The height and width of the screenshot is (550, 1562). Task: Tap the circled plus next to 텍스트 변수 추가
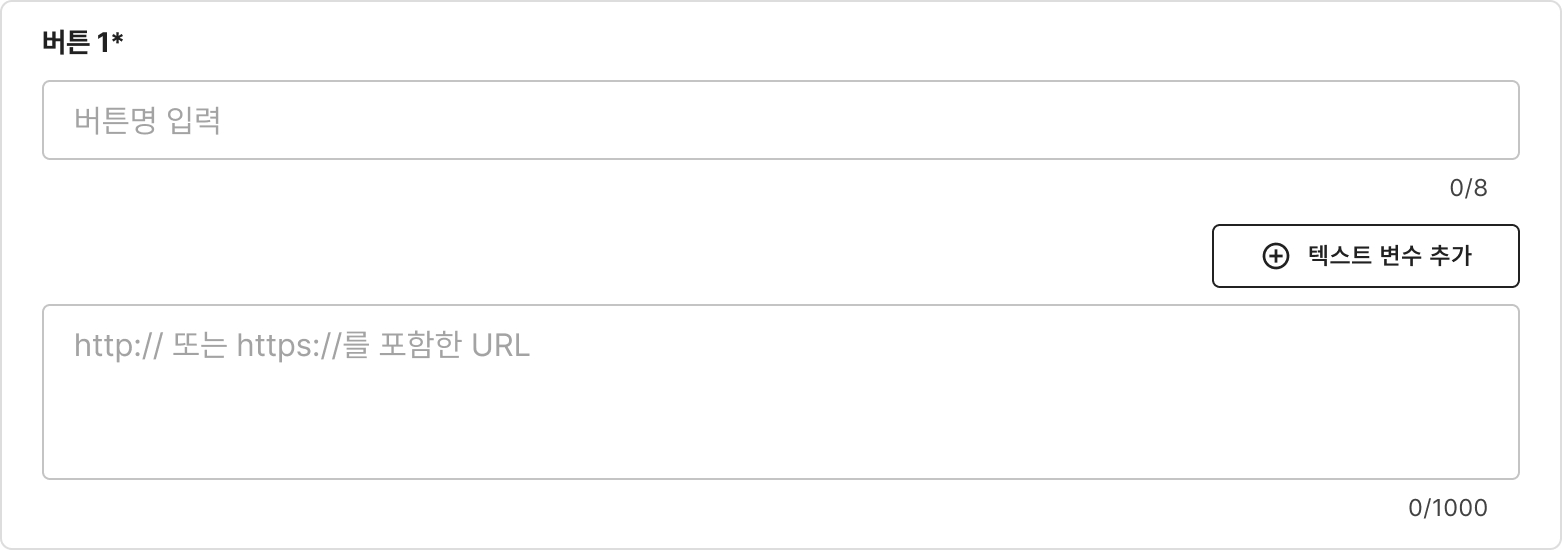1276,256
